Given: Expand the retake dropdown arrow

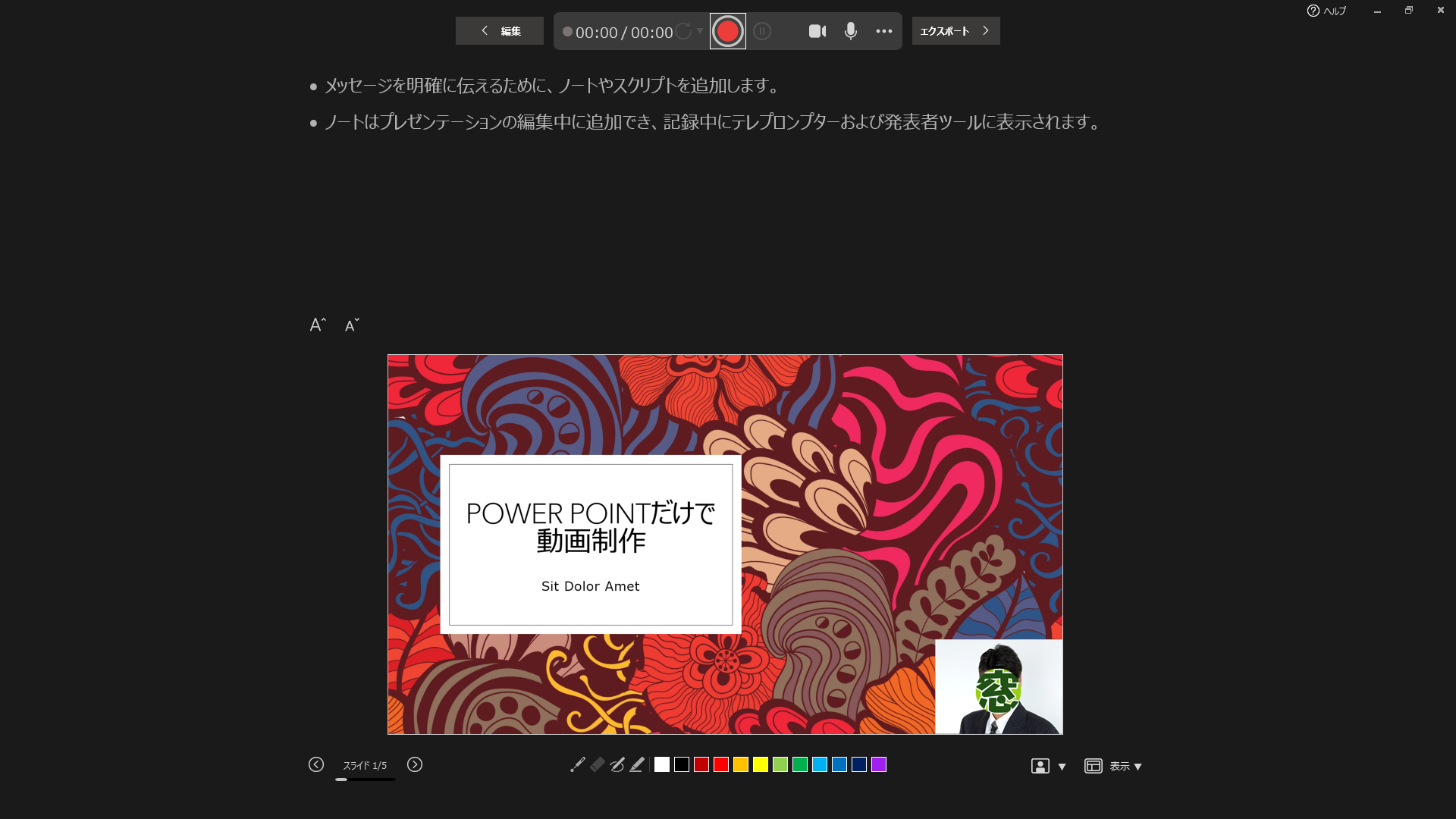Looking at the screenshot, I should [700, 31].
